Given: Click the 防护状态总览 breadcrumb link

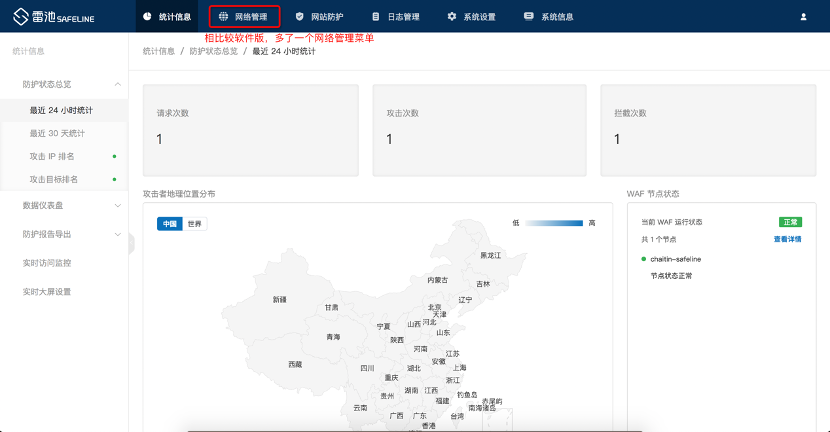Looking at the screenshot, I should (213, 51).
